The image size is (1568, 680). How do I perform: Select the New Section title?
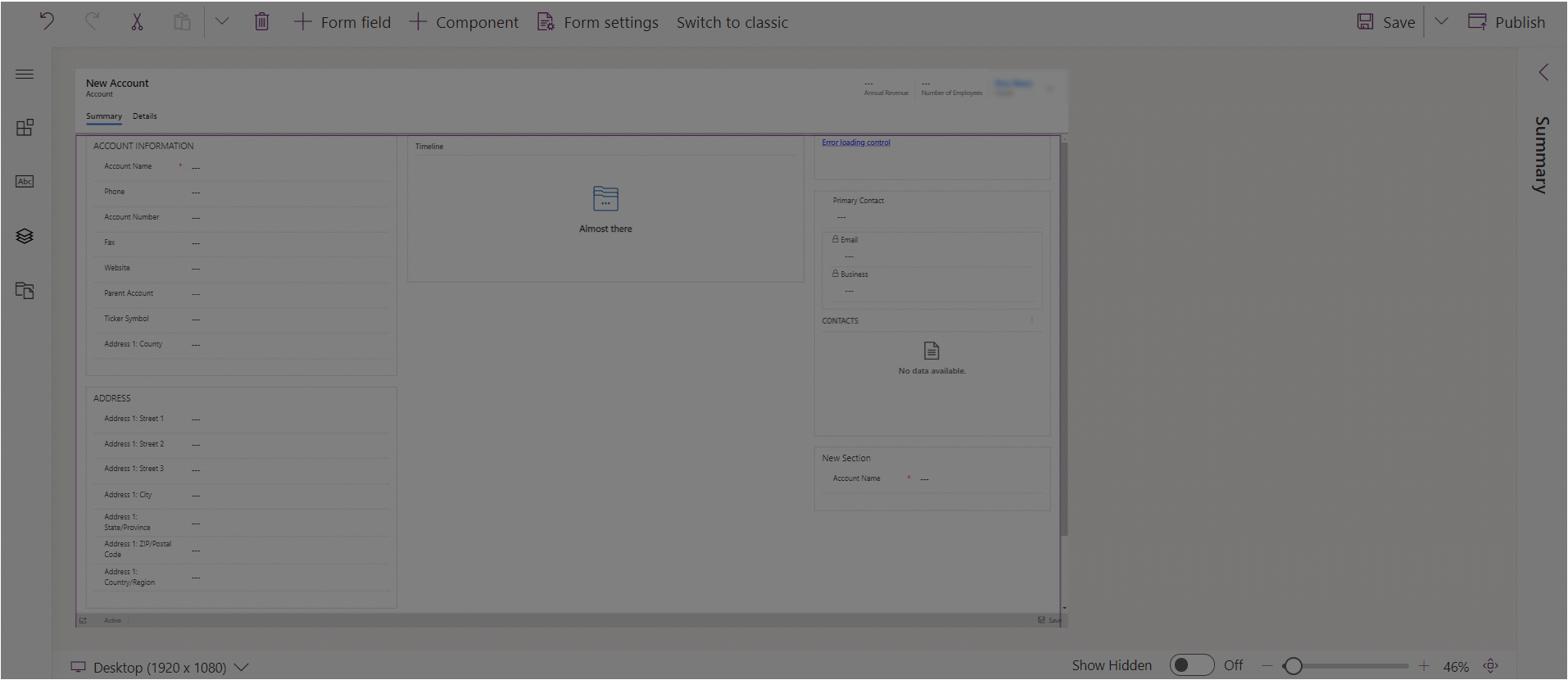click(x=846, y=458)
